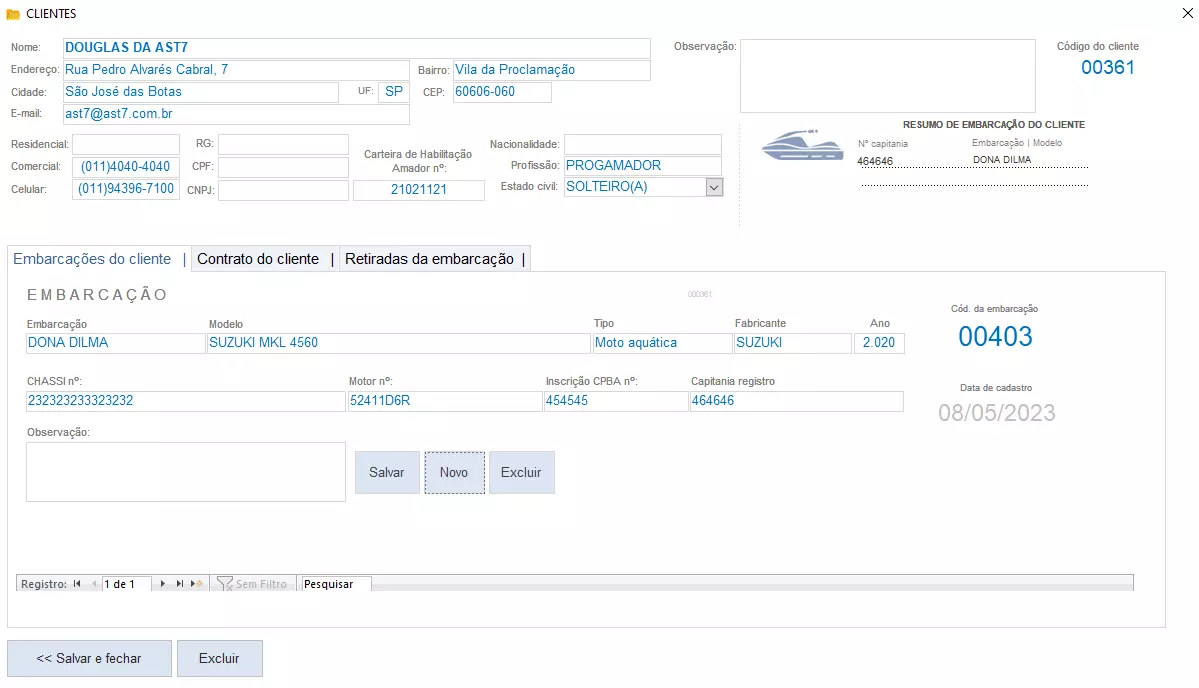Click the UF field SP
Viewport: 1199px width, 688px height.
coord(394,92)
